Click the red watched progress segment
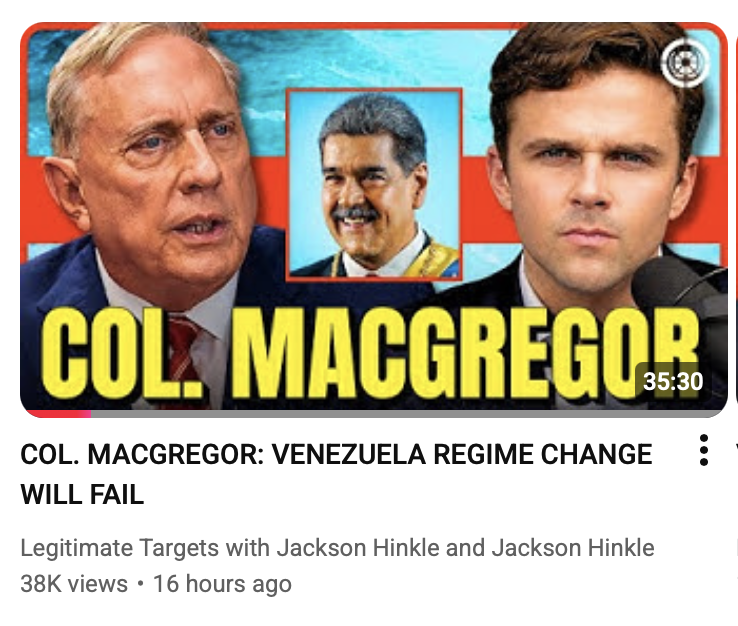 point(56,414)
